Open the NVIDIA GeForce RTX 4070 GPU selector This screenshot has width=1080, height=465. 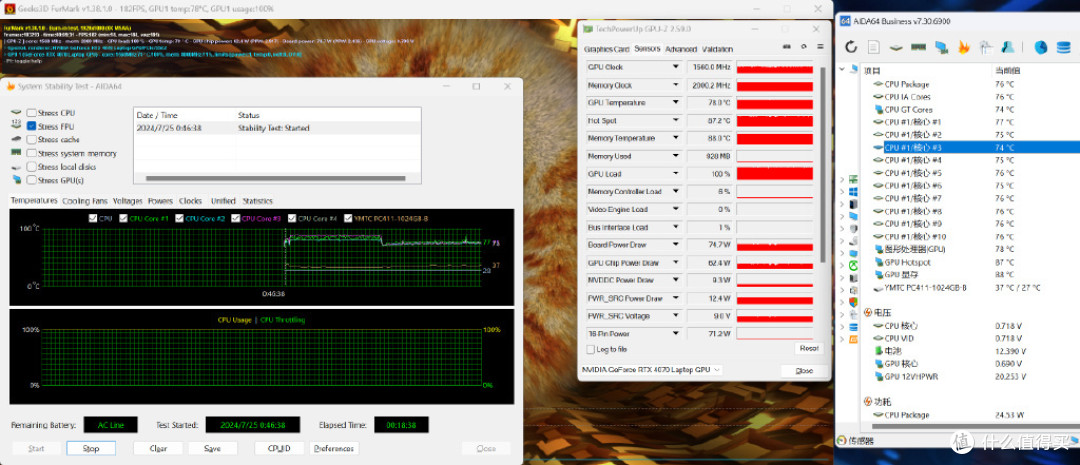[x=651, y=370]
